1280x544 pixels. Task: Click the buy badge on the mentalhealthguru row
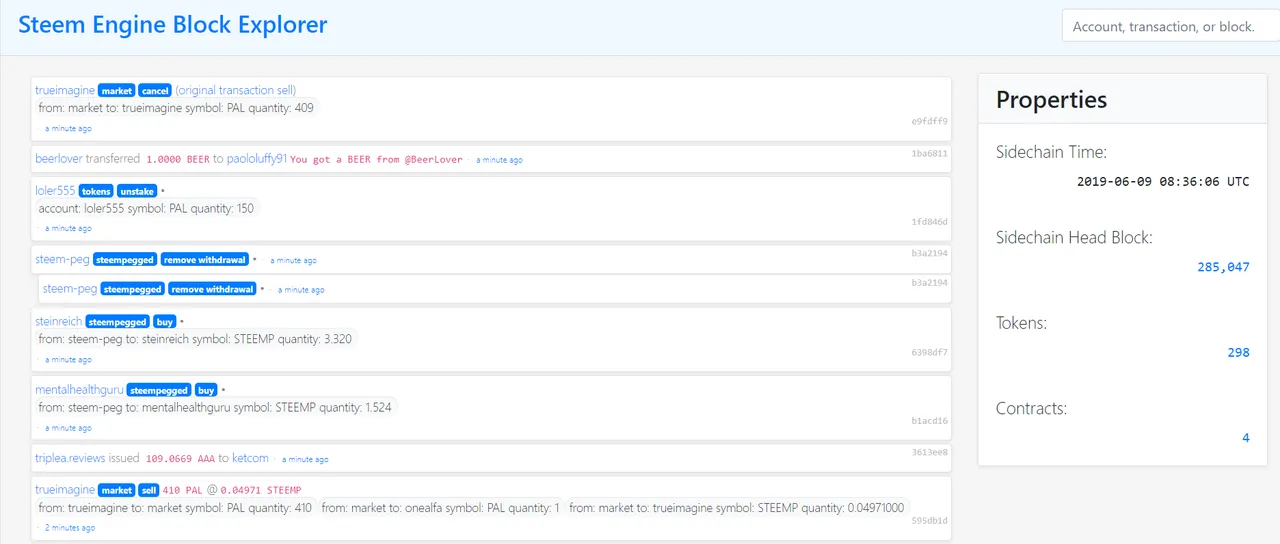[x=205, y=390]
